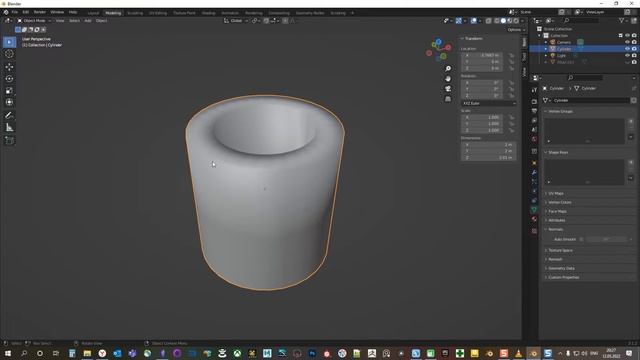Select the Add Cube tool

pyautogui.click(x=9, y=140)
